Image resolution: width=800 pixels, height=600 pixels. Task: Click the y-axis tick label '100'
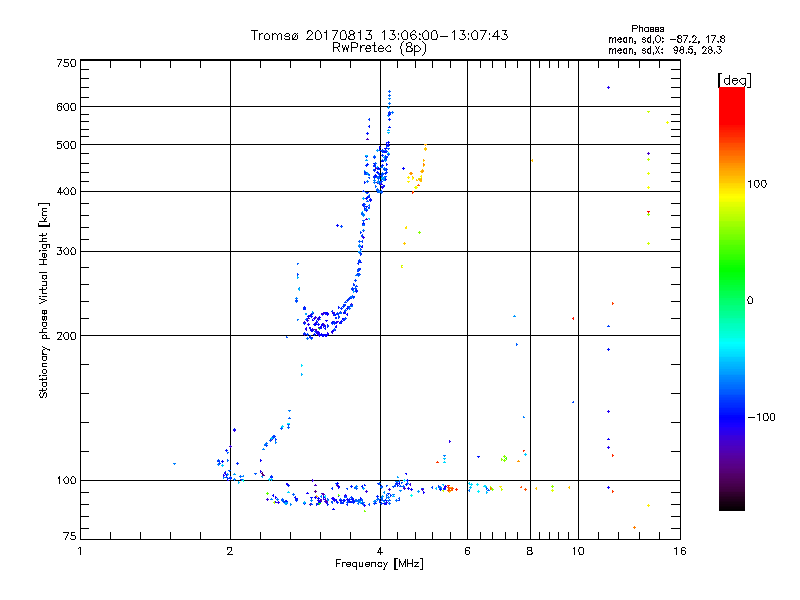(67, 480)
